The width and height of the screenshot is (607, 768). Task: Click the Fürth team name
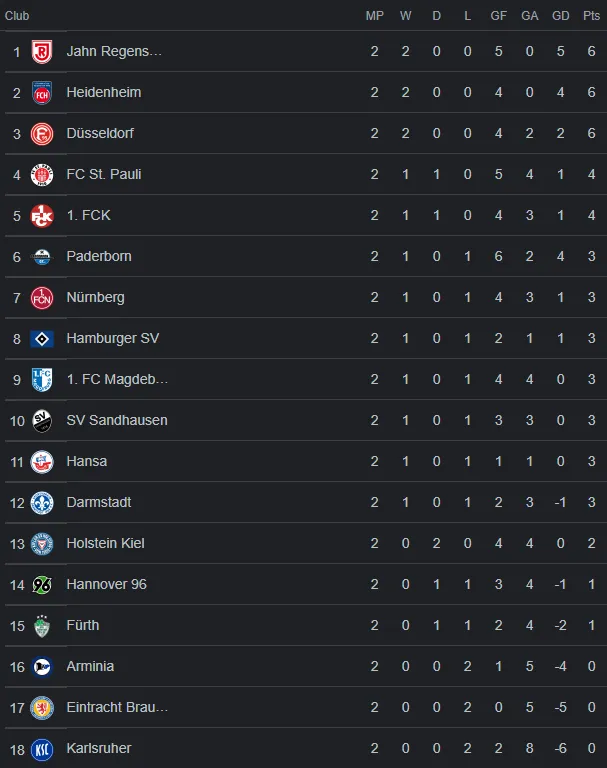tap(83, 625)
